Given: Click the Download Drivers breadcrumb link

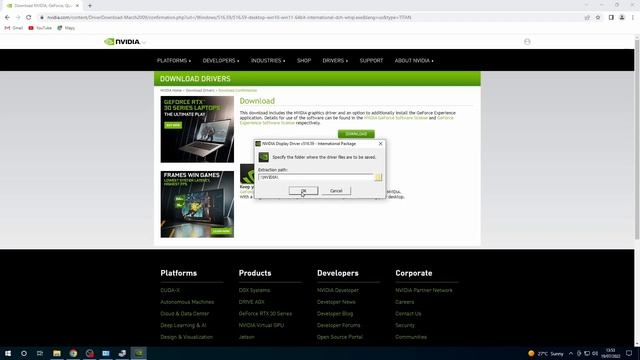Looking at the screenshot, I should coord(200,90).
